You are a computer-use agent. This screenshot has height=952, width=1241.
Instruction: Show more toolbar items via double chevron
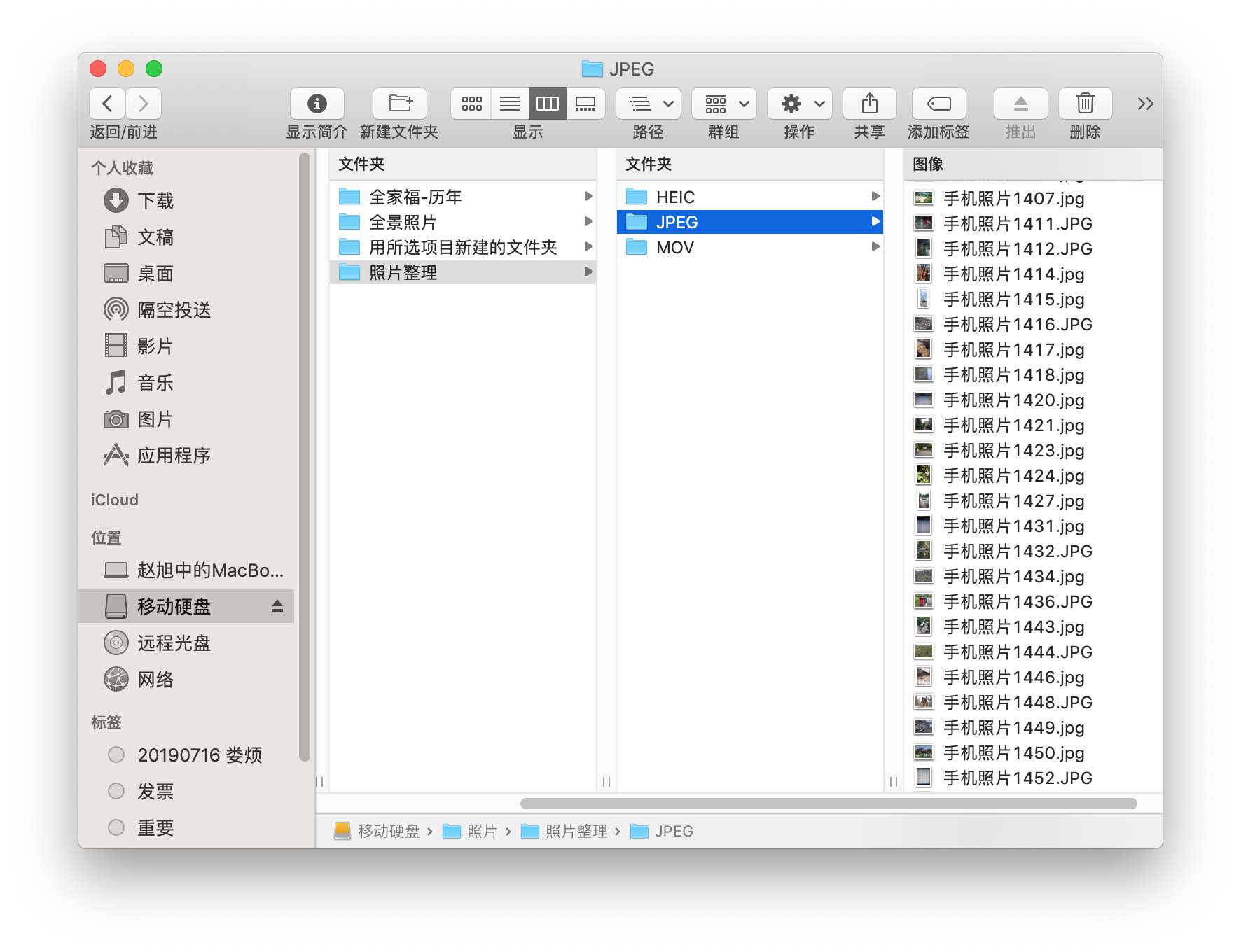pyautogui.click(x=1145, y=104)
